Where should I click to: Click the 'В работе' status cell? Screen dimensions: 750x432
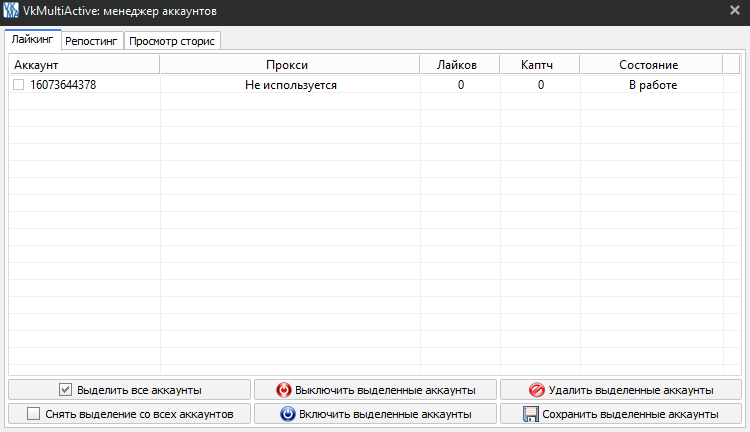coord(652,85)
